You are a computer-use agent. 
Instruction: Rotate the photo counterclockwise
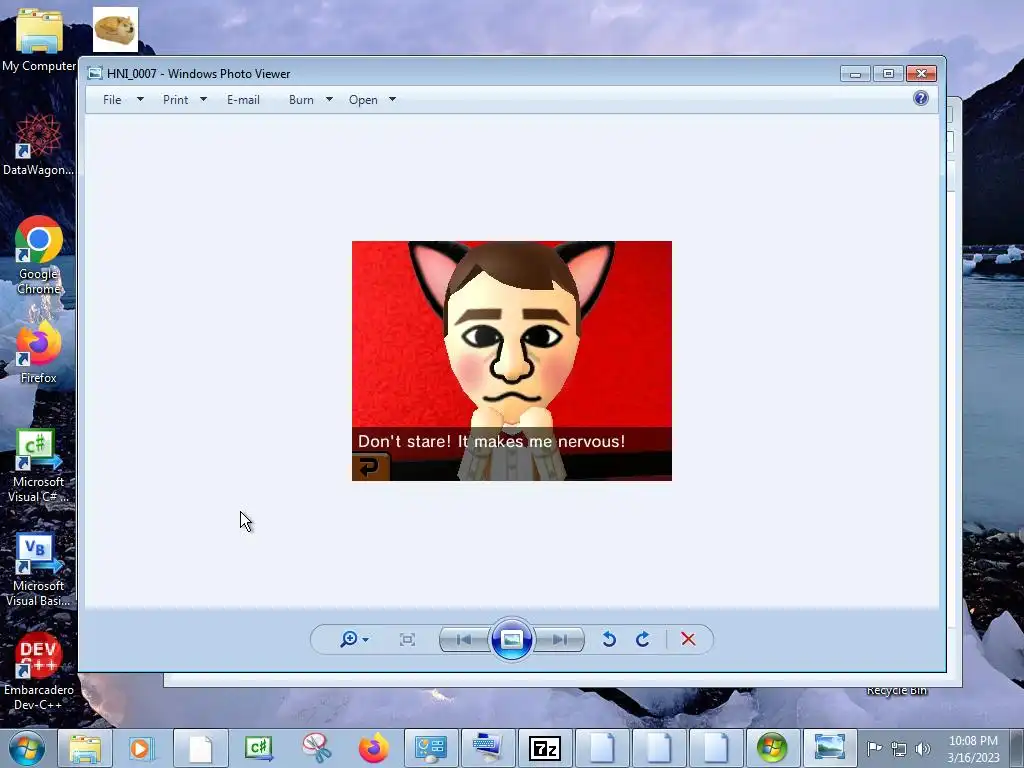click(x=609, y=639)
